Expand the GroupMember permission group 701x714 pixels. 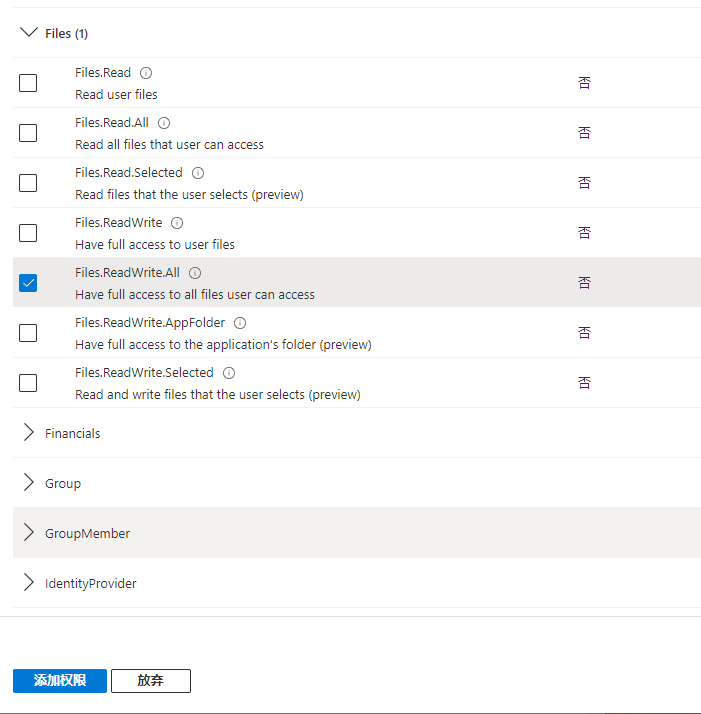pos(29,533)
